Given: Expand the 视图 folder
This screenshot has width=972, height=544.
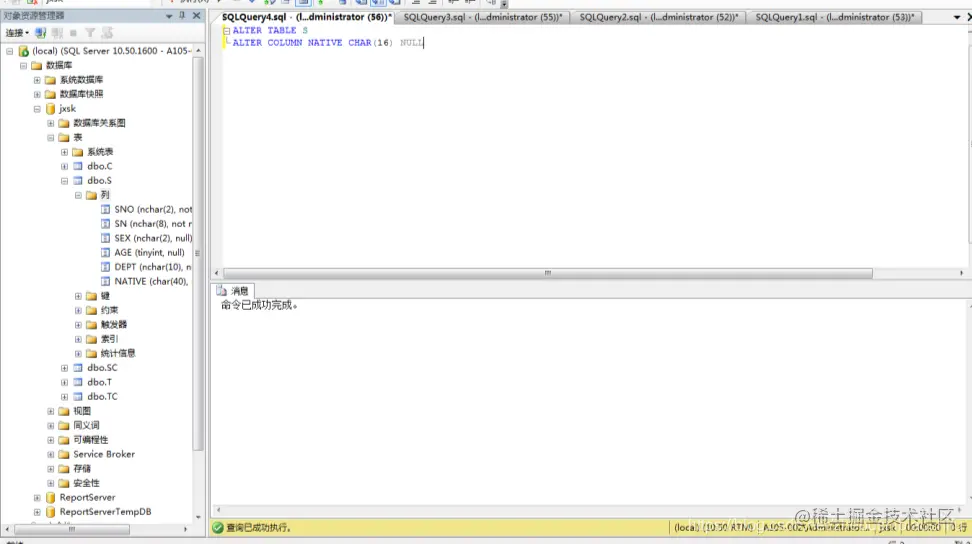Looking at the screenshot, I should (51, 411).
